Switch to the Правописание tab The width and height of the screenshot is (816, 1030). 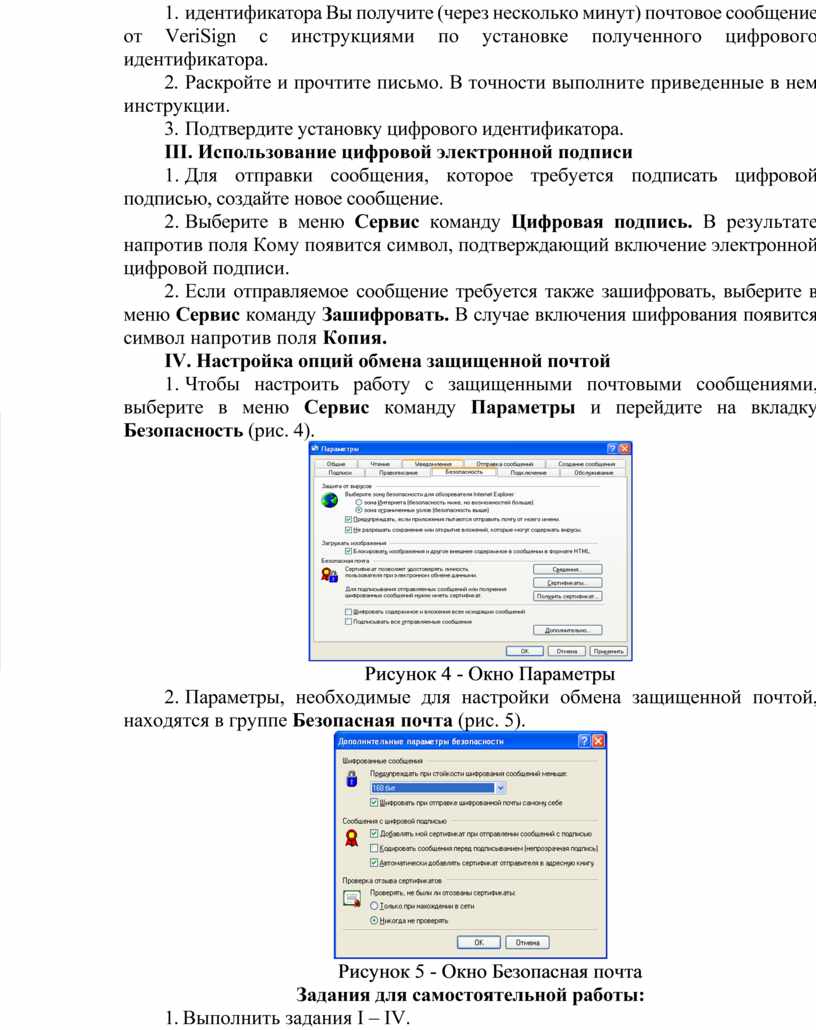point(398,472)
